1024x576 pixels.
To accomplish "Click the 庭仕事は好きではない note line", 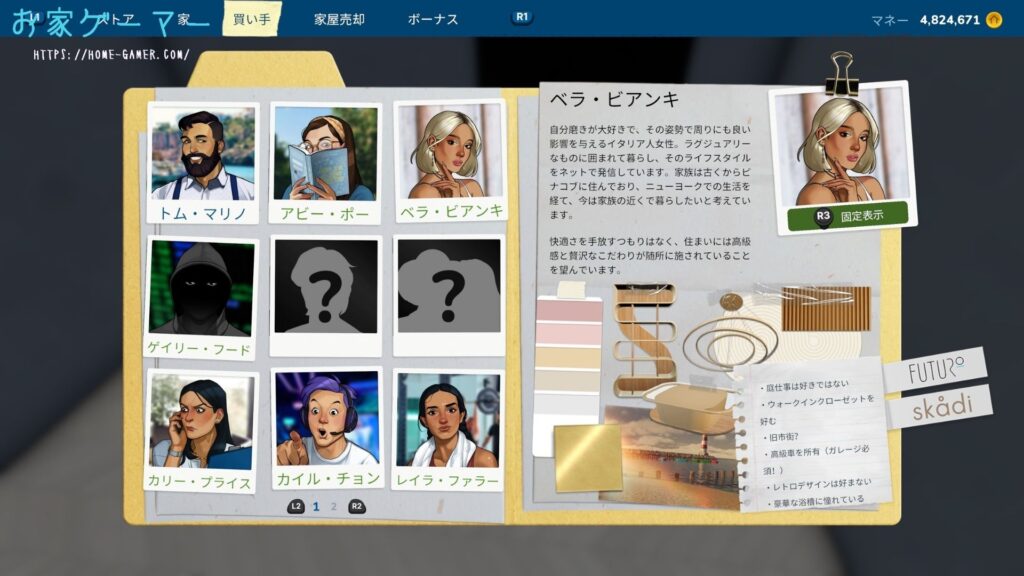I will 807,385.
